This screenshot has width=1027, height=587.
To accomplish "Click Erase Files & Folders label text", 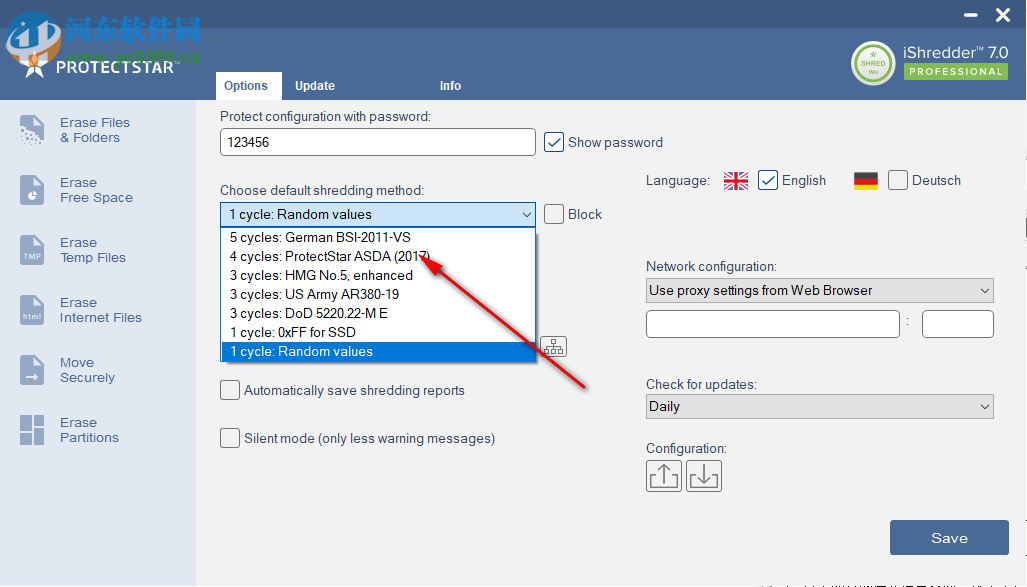I will (95, 130).
